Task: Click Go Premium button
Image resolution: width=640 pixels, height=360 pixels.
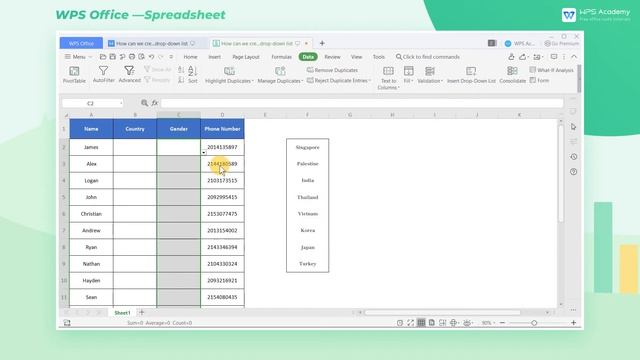Action: click(562, 43)
